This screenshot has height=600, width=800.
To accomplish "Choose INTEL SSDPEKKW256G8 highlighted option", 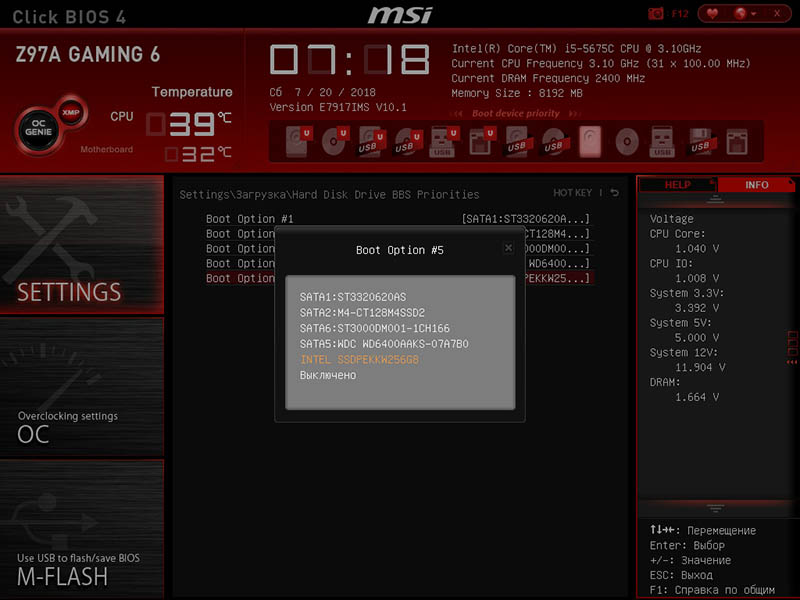I will [x=360, y=360].
